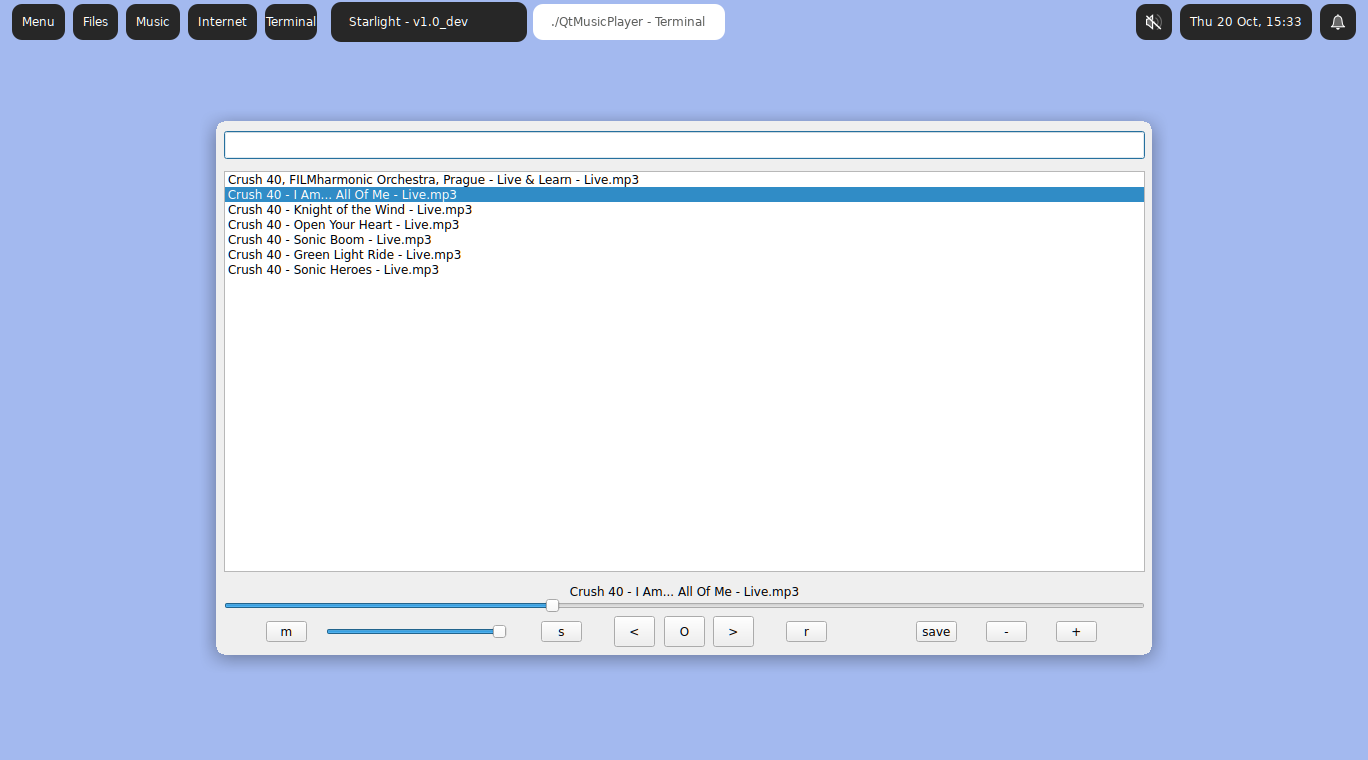Skip to next track with the ">" icon
Viewport: 1368px width, 760px height.
[733, 631]
